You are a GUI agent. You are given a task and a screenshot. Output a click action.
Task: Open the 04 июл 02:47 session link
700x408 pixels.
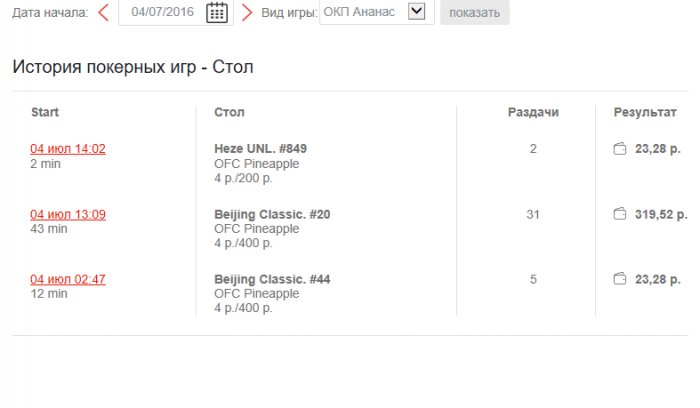[x=68, y=279]
